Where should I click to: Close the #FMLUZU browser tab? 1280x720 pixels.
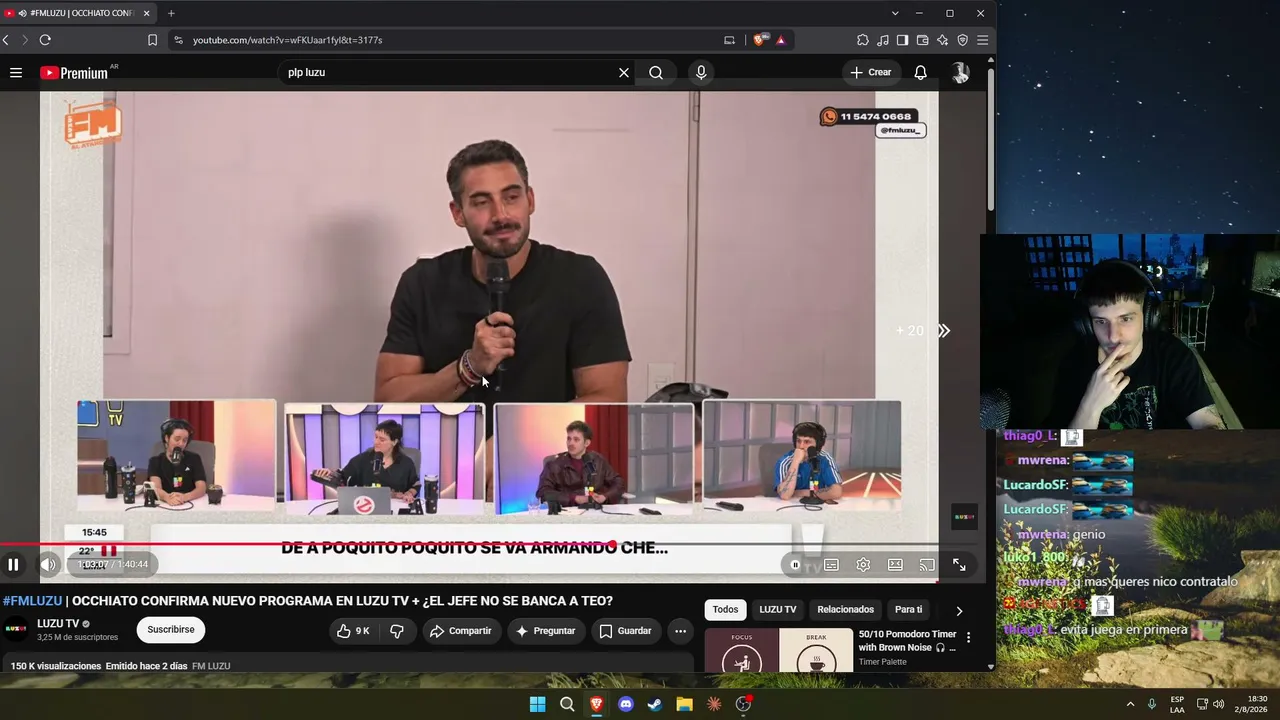[147, 13]
